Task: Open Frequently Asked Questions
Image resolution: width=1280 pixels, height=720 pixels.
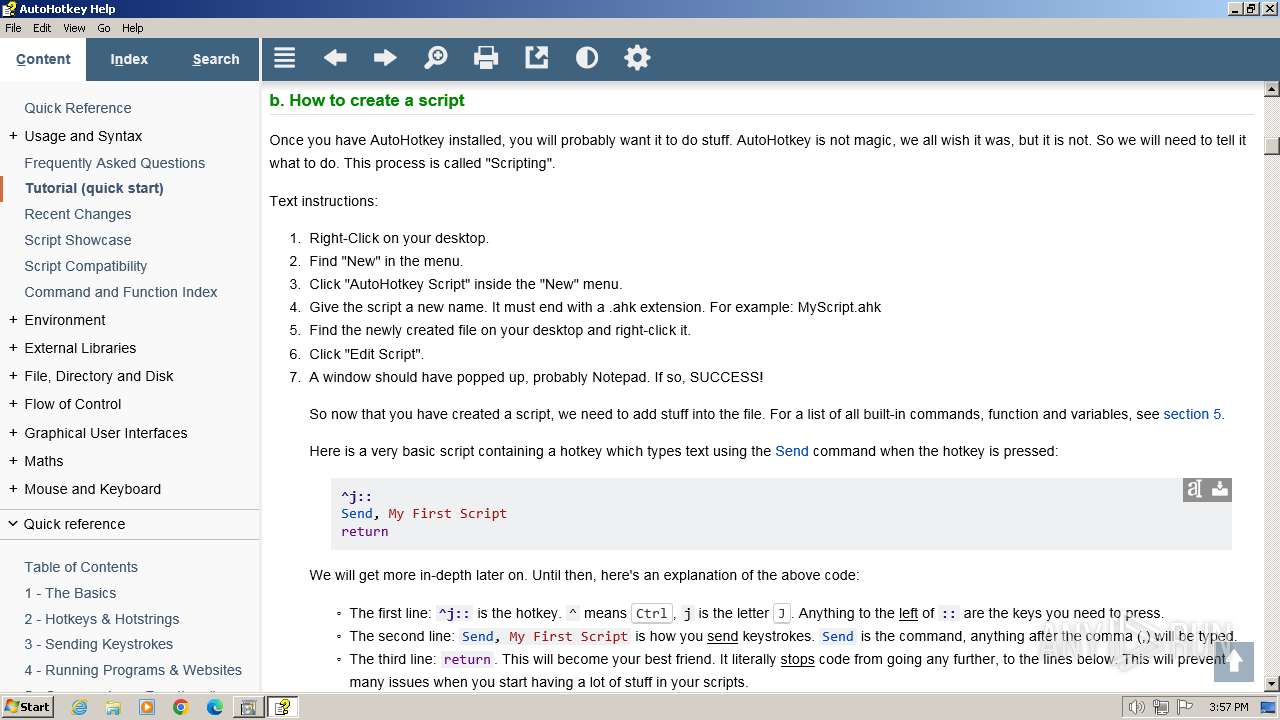Action: click(115, 163)
